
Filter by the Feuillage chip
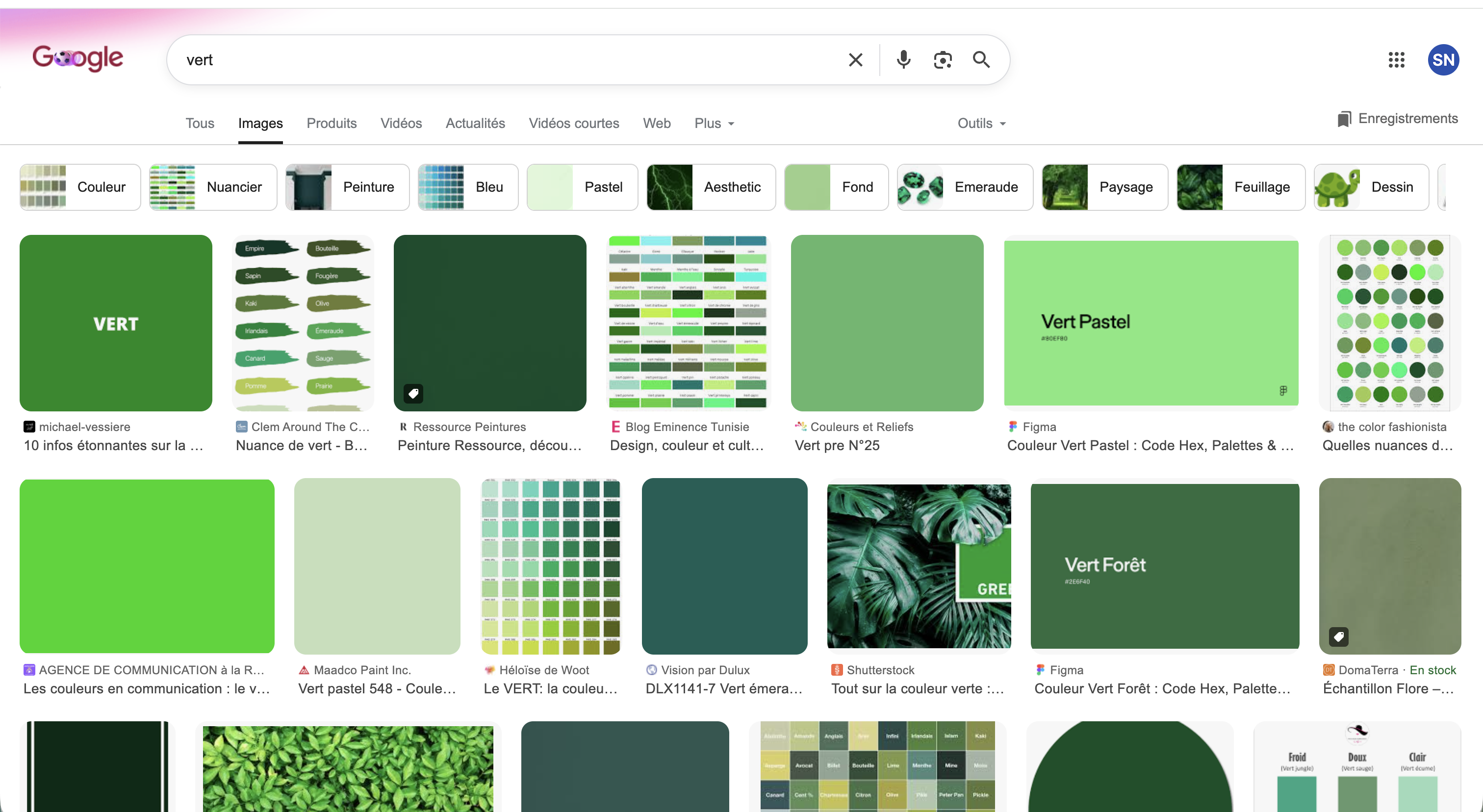(x=1241, y=187)
